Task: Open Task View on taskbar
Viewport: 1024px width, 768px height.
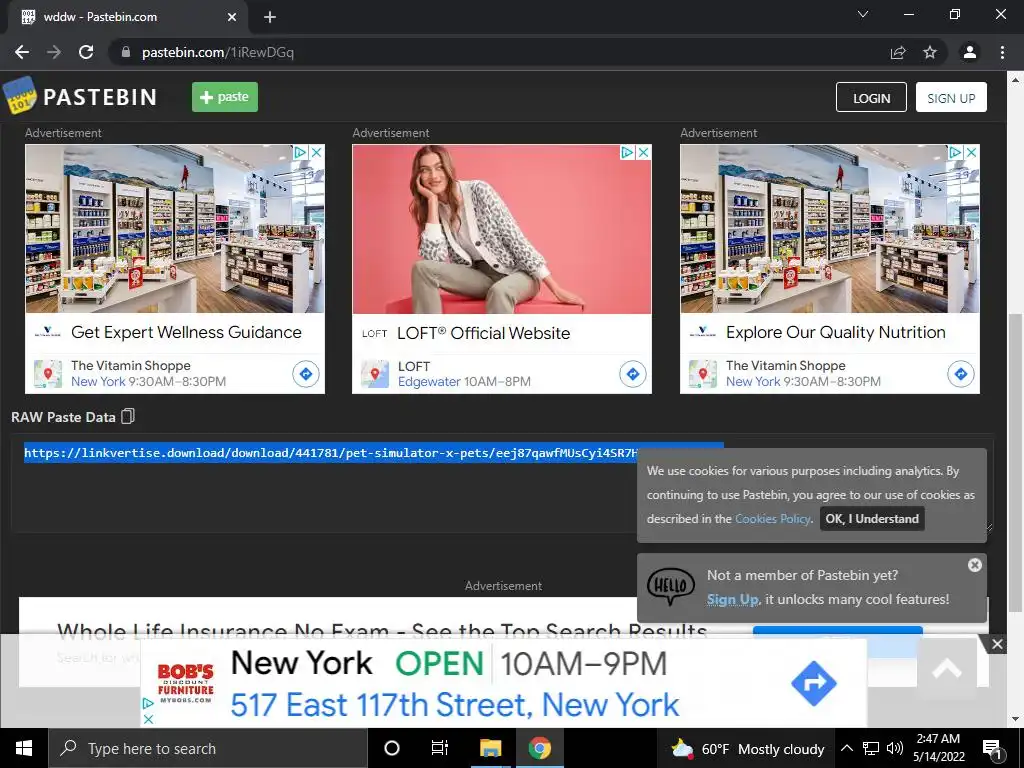Action: pyautogui.click(x=440, y=748)
